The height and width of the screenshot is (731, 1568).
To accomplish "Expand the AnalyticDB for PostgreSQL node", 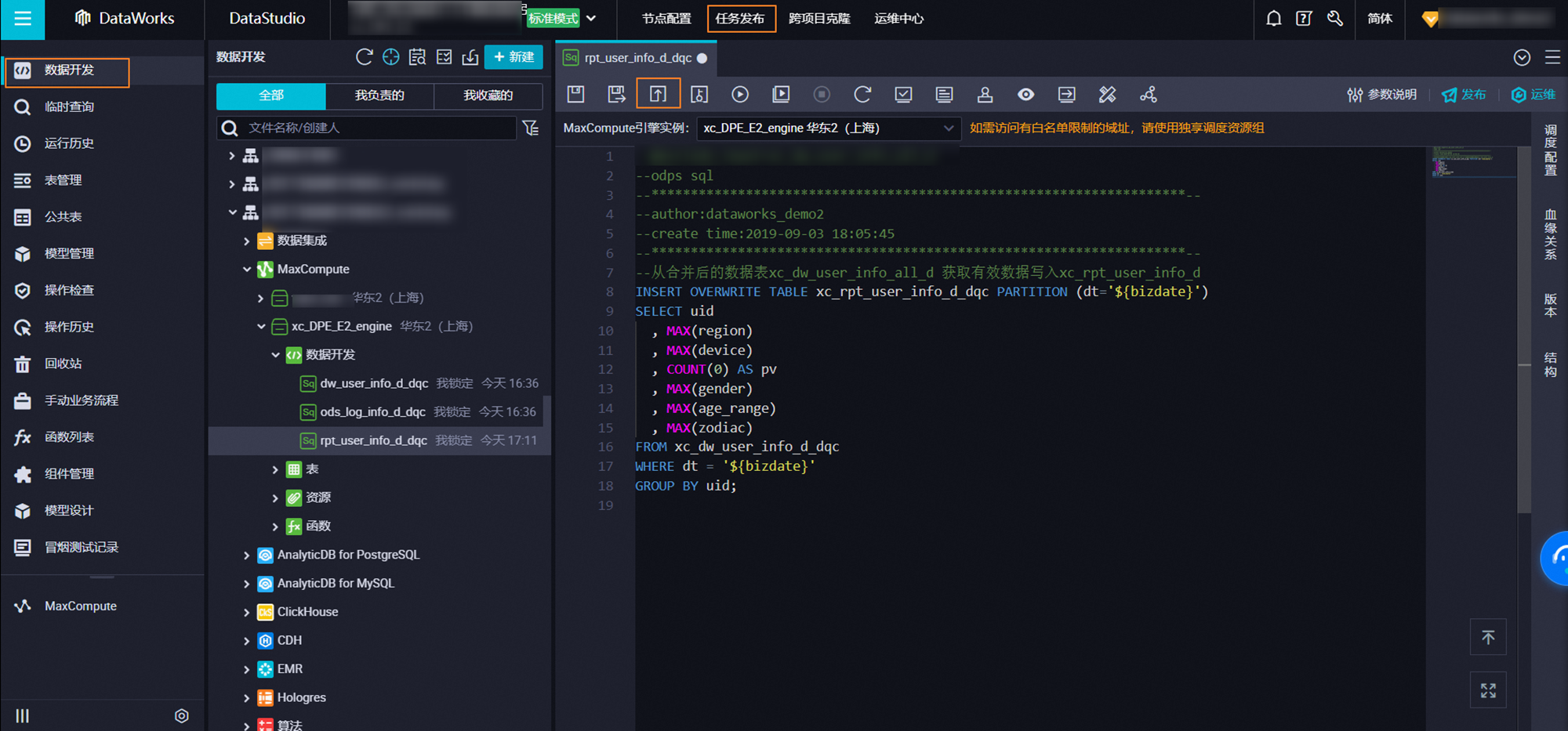I will coord(247,555).
